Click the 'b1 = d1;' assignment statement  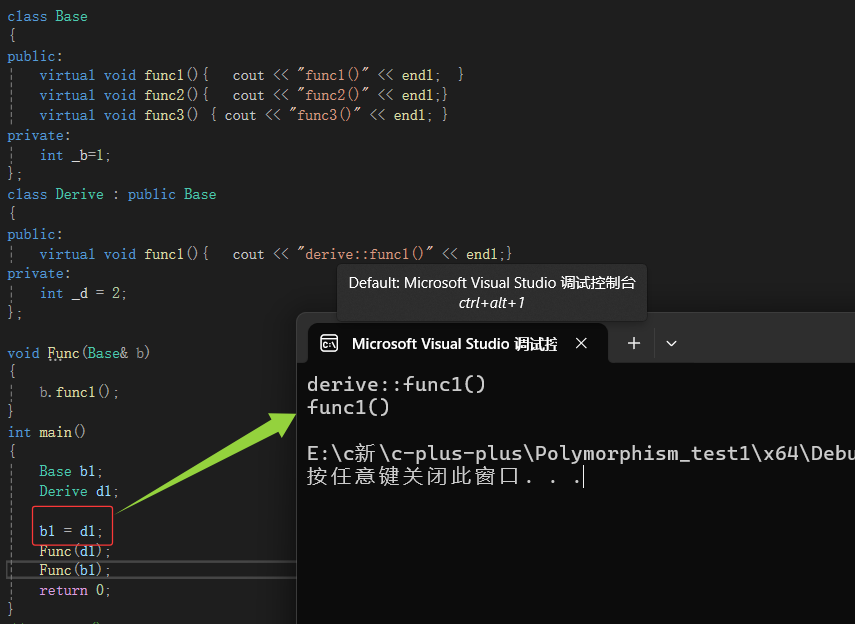point(71,531)
